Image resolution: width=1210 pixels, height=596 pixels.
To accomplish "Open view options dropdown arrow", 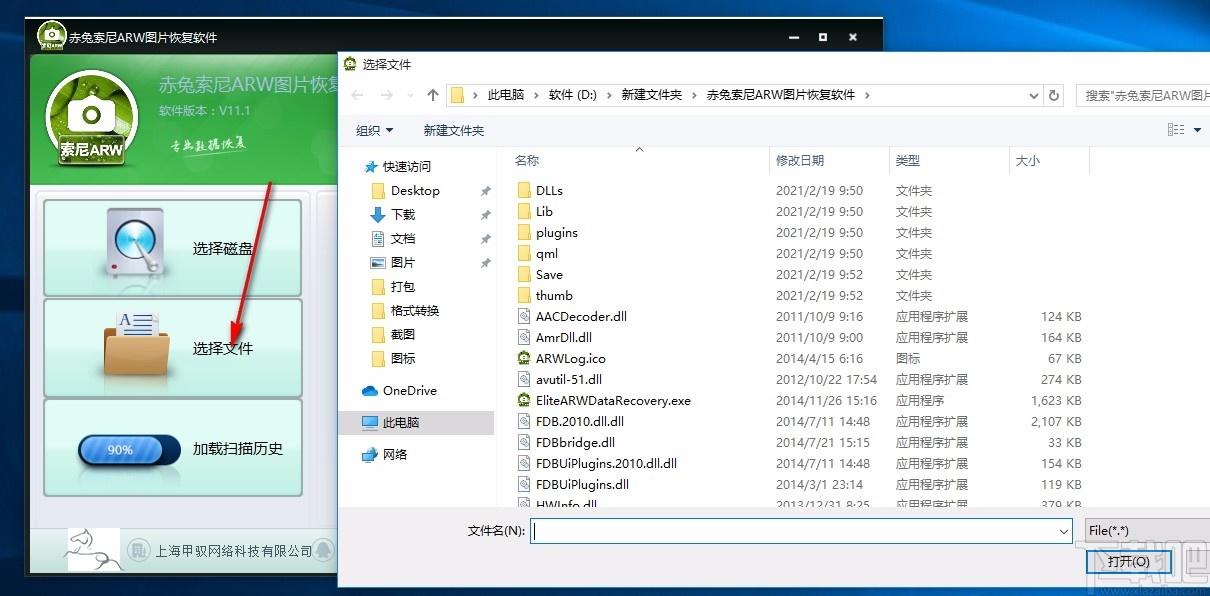I will point(1198,130).
